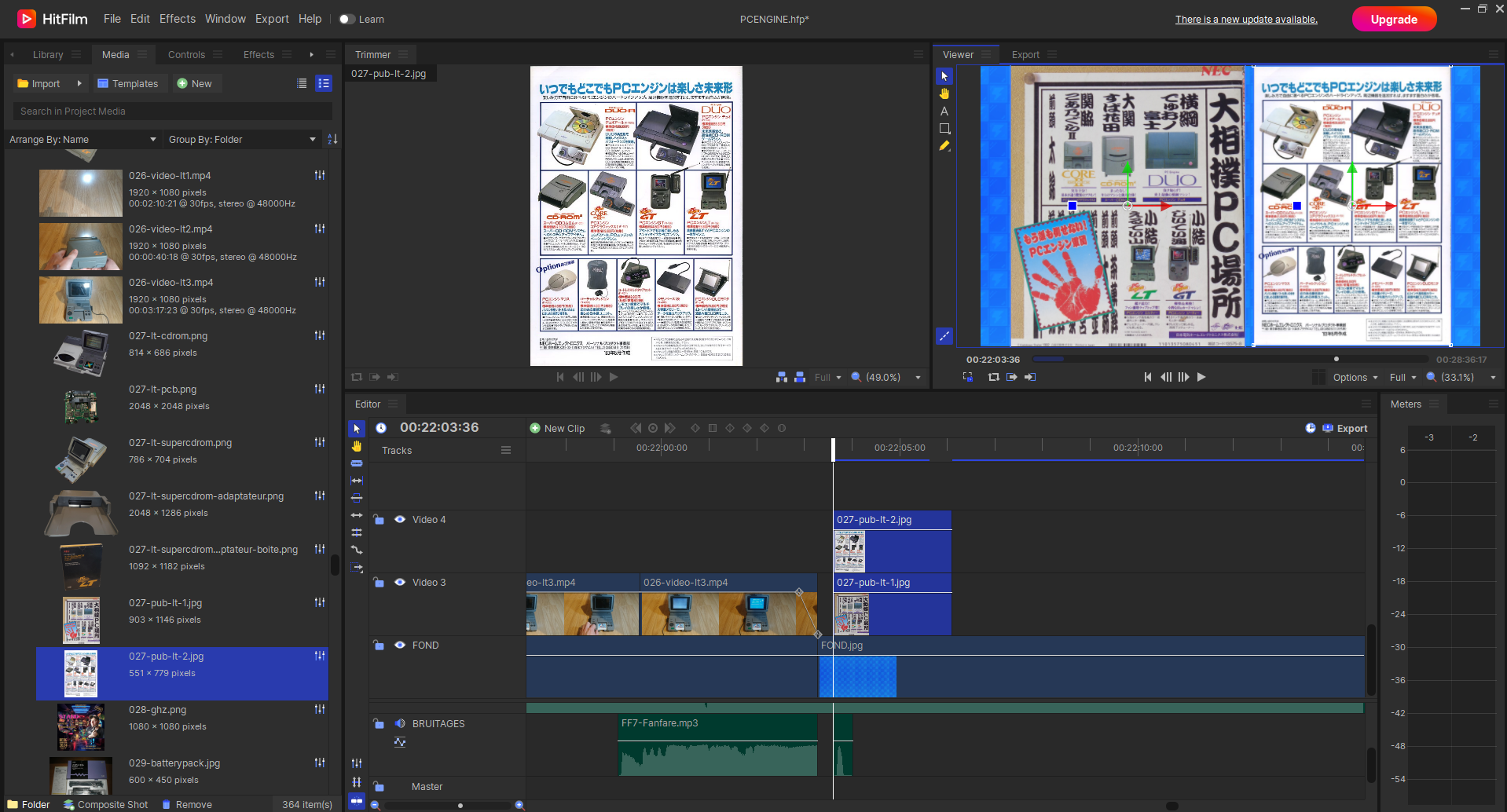Toggle the Learn switch
This screenshot has width=1507, height=812.
tap(347, 19)
